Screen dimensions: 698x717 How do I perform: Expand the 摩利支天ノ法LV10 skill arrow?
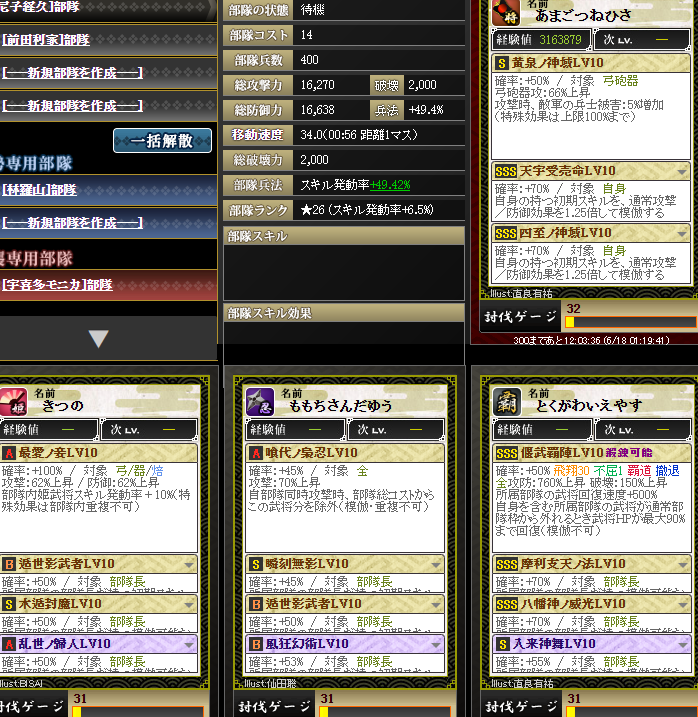pos(682,565)
